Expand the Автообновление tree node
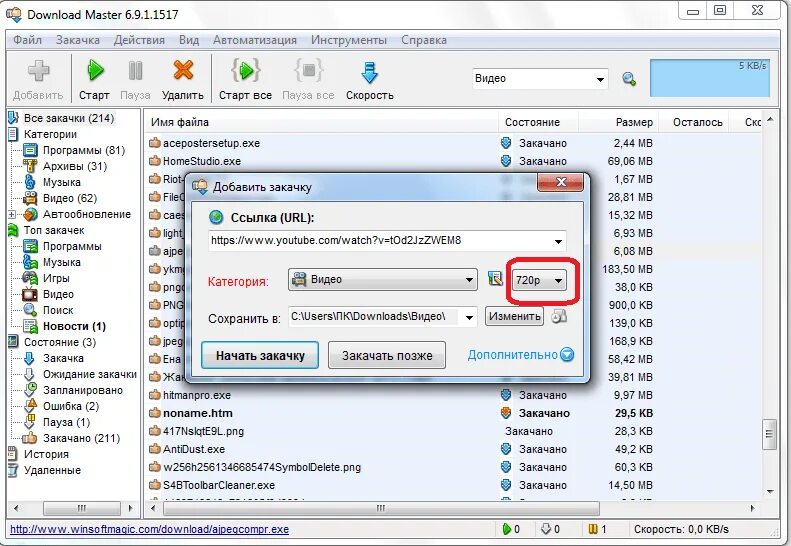Image resolution: width=791 pixels, height=546 pixels. (12, 214)
